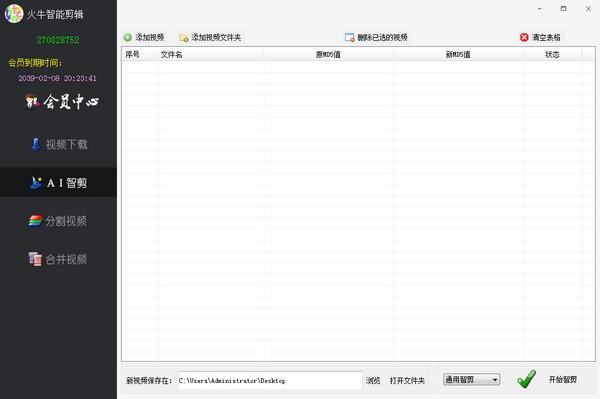
Task: Click the 开始智剪 button
Action: (562, 379)
